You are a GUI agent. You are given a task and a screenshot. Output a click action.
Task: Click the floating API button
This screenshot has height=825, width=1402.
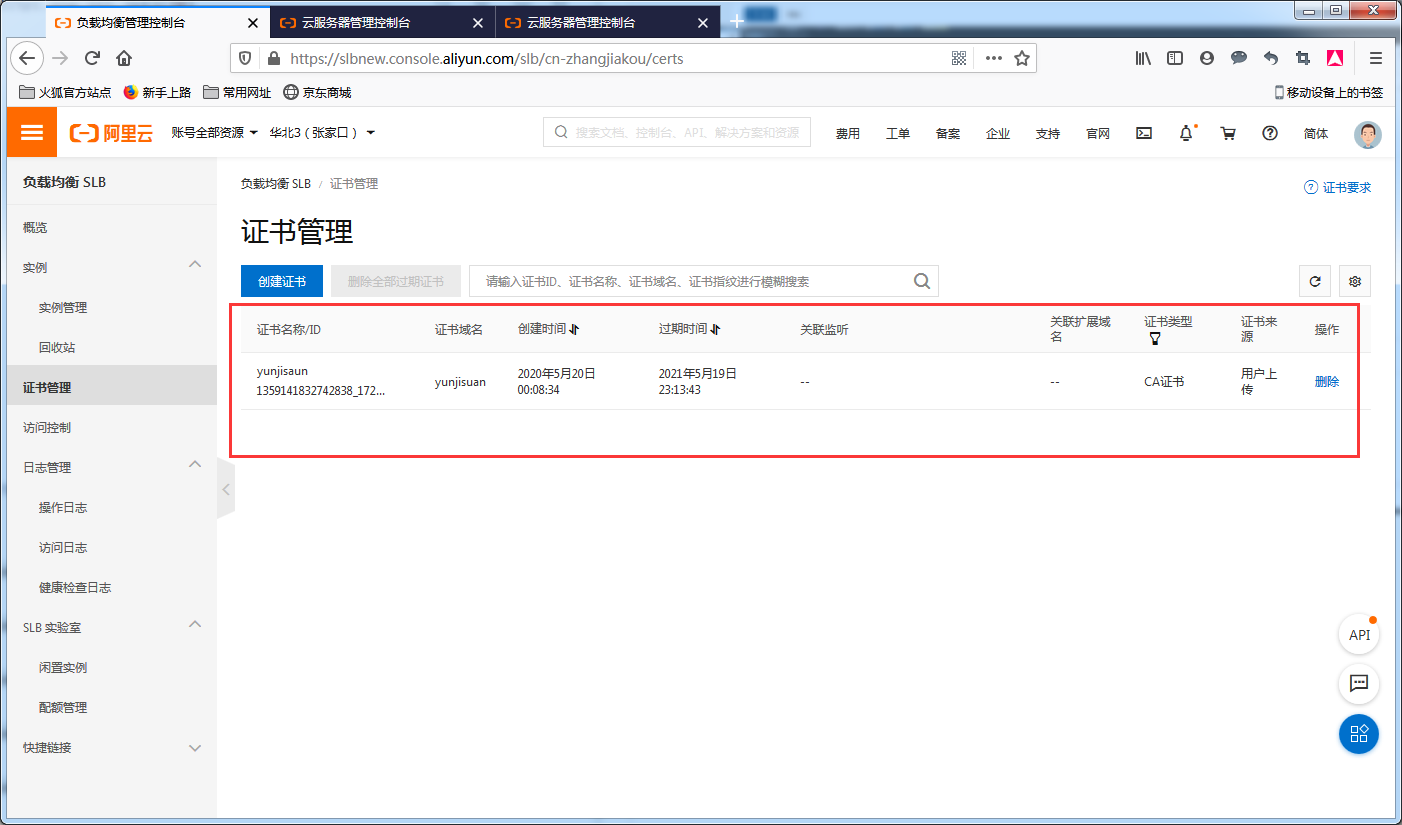point(1359,634)
